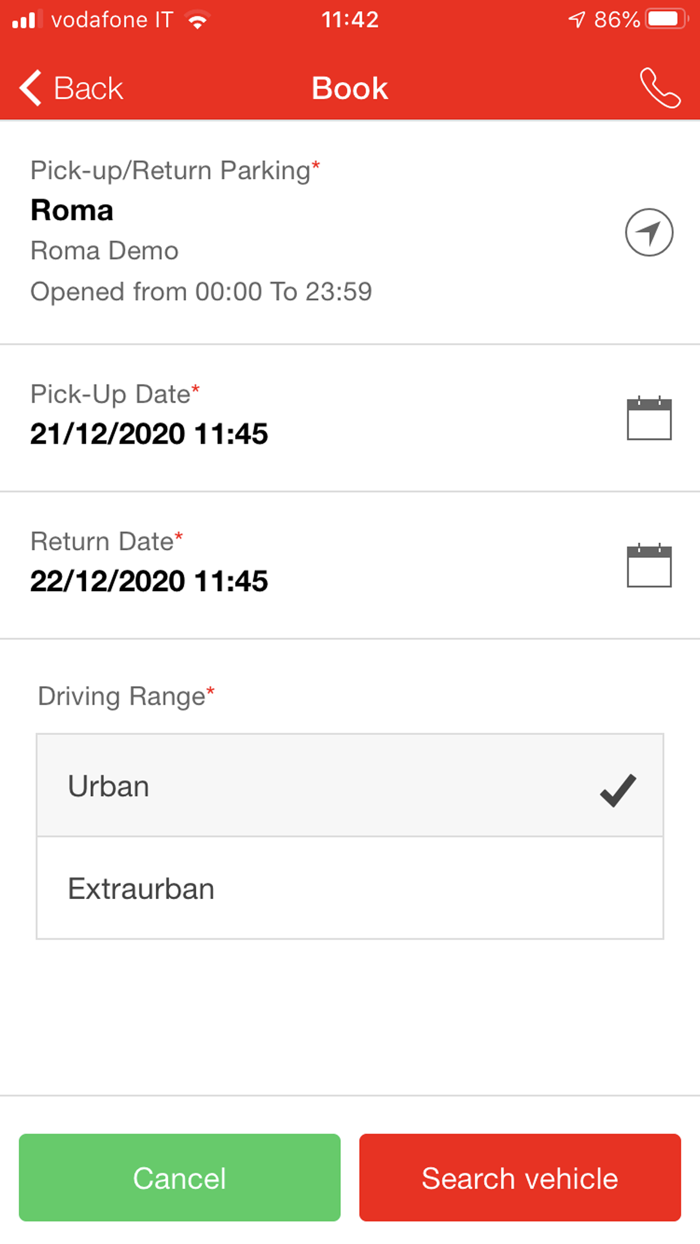Tap the 11:42 clock display
Screen dimensions: 700x1244
(x=349, y=18)
